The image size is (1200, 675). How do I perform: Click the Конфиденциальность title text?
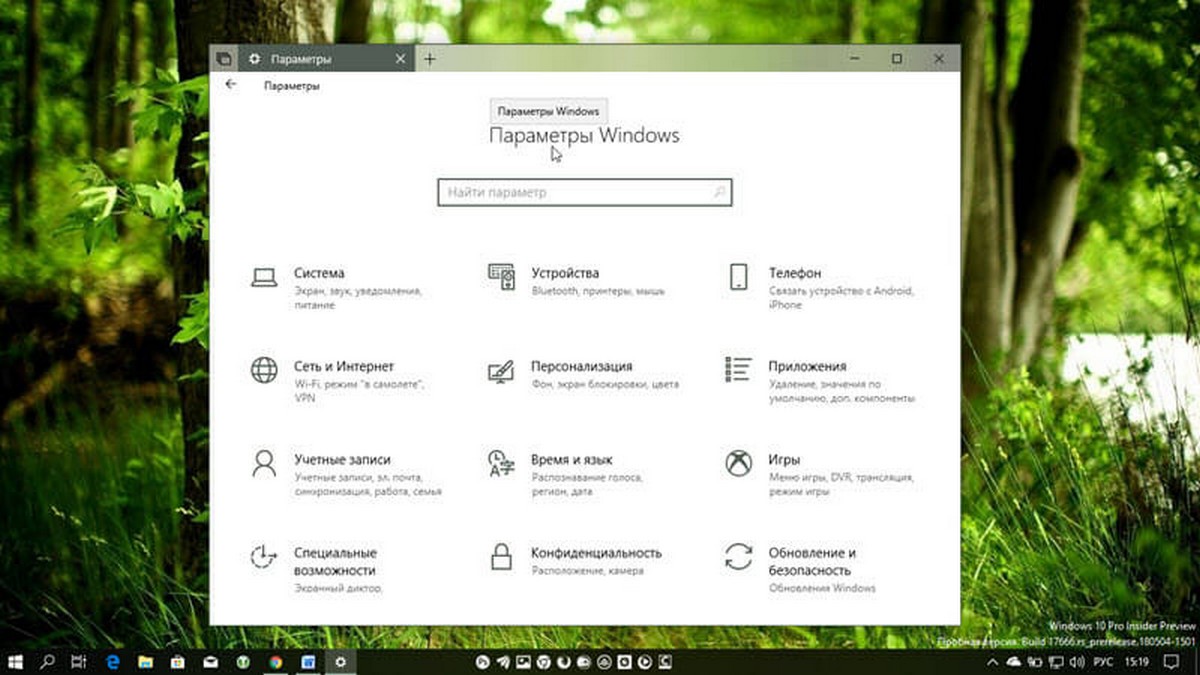pos(596,552)
